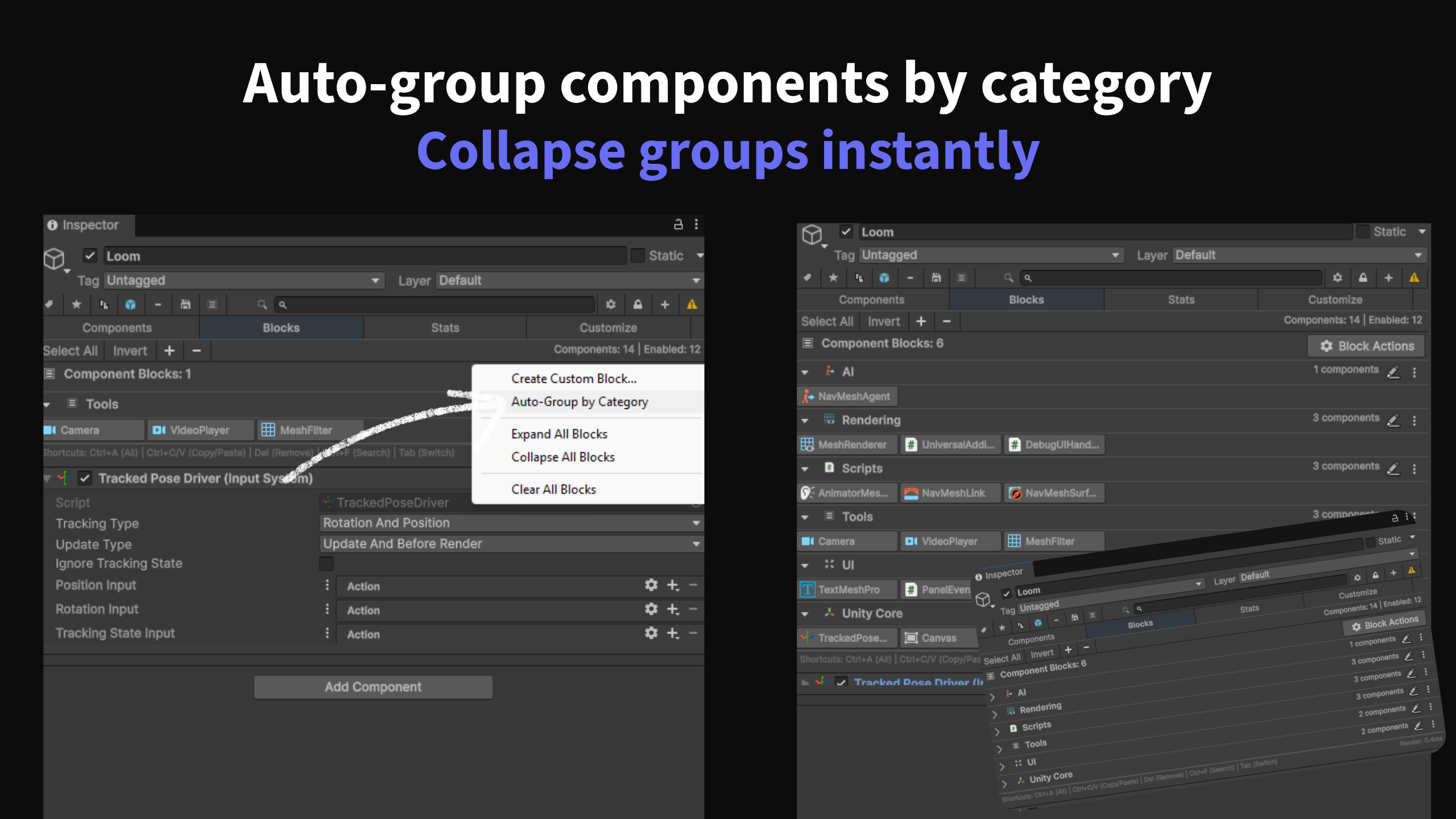Click pencil edit icon on Rendering block
Viewport: 1456px width, 819px height.
click(x=1393, y=420)
